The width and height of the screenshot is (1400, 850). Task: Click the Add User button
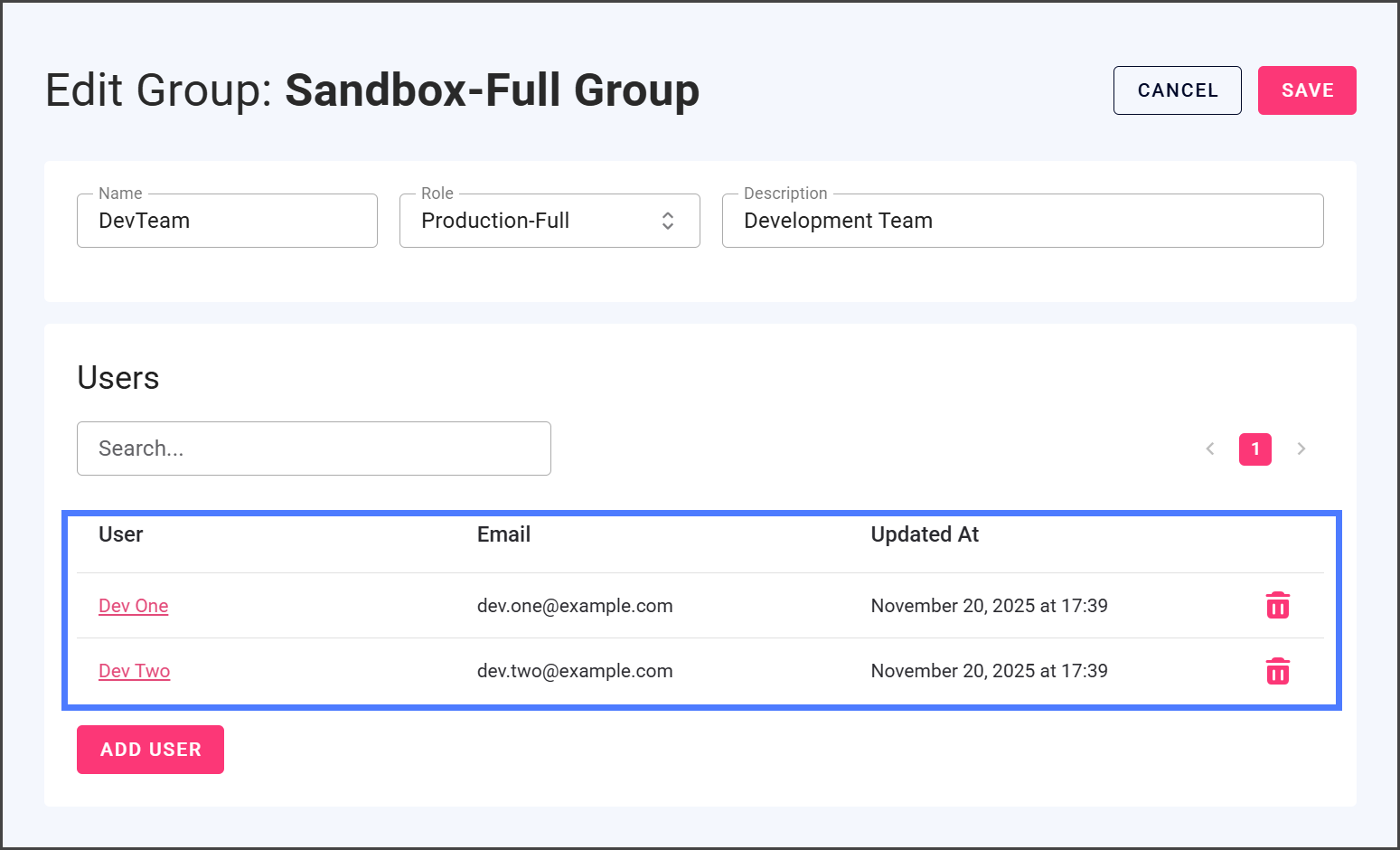pyautogui.click(x=150, y=750)
